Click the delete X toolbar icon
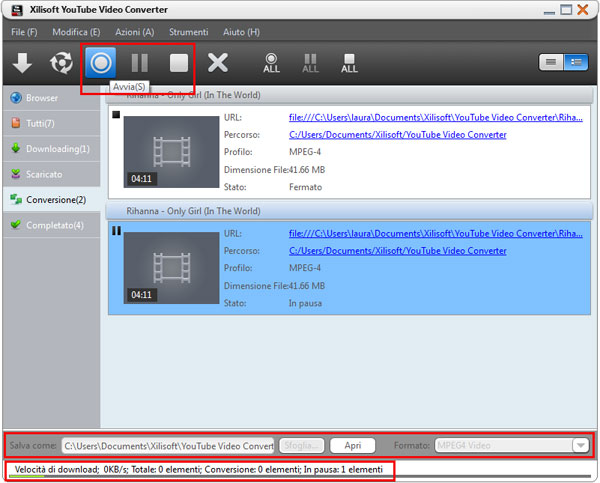Screen dimensions: 600x483 (x=218, y=63)
